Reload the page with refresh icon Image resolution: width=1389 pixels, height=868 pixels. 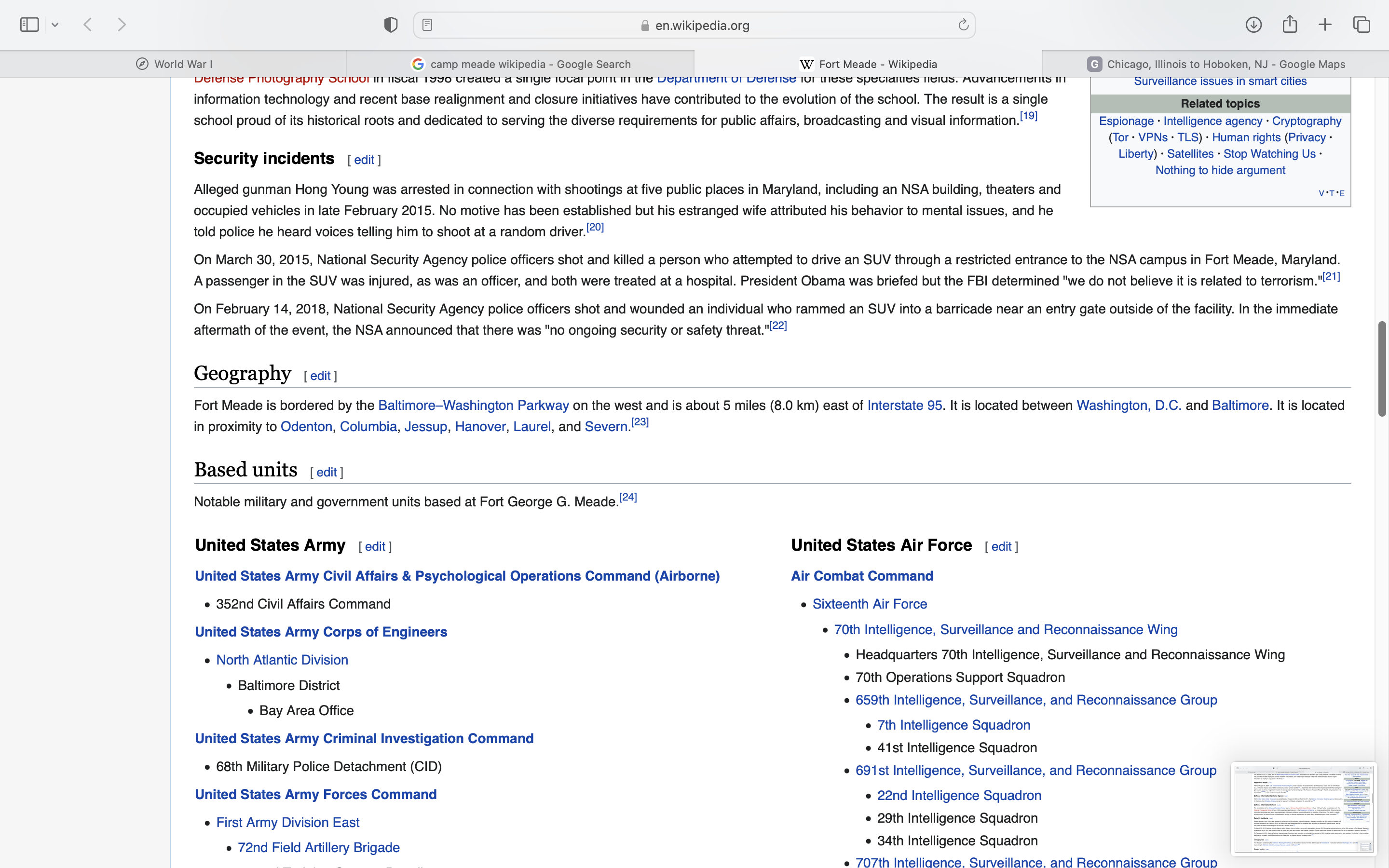963,25
